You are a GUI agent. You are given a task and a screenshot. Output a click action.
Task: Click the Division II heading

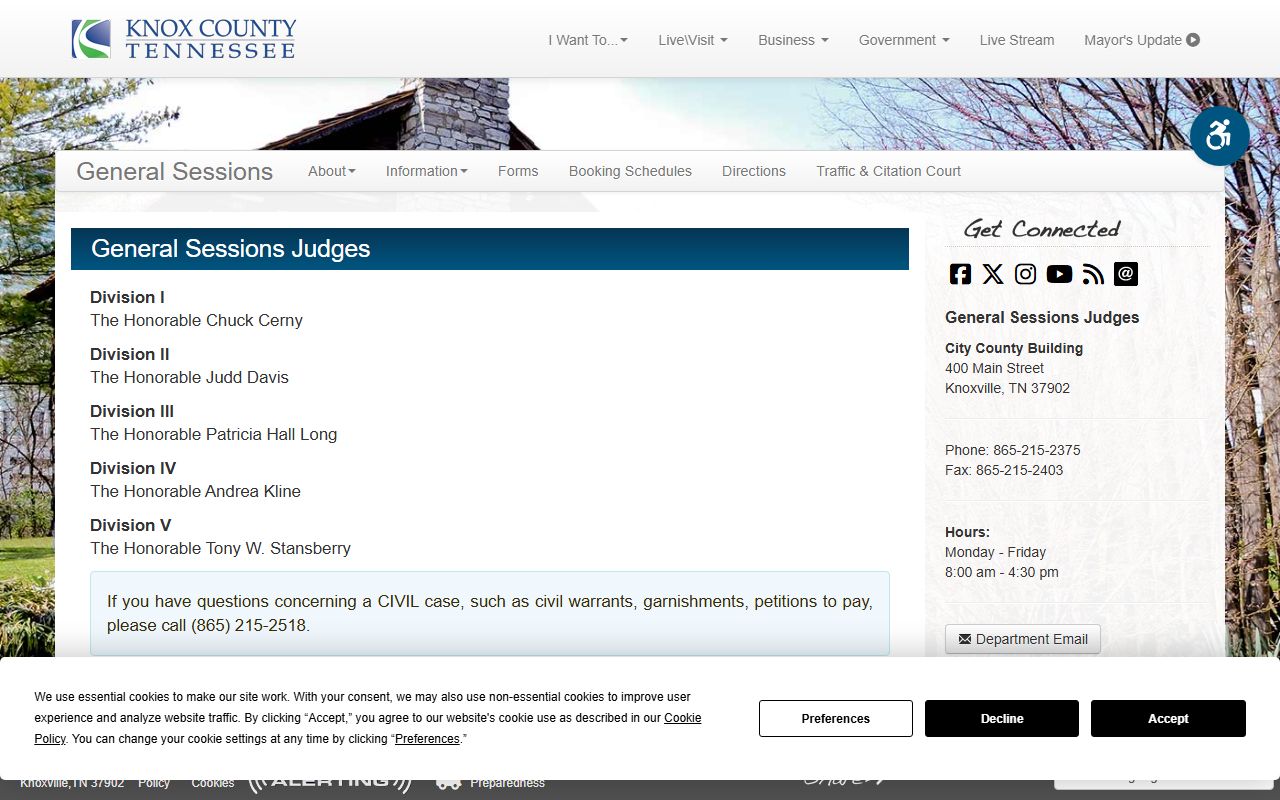(x=130, y=354)
